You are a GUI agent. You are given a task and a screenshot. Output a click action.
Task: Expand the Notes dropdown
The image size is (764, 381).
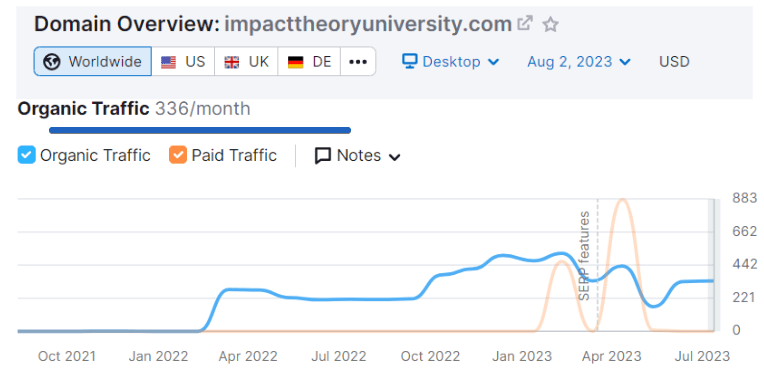tap(358, 156)
